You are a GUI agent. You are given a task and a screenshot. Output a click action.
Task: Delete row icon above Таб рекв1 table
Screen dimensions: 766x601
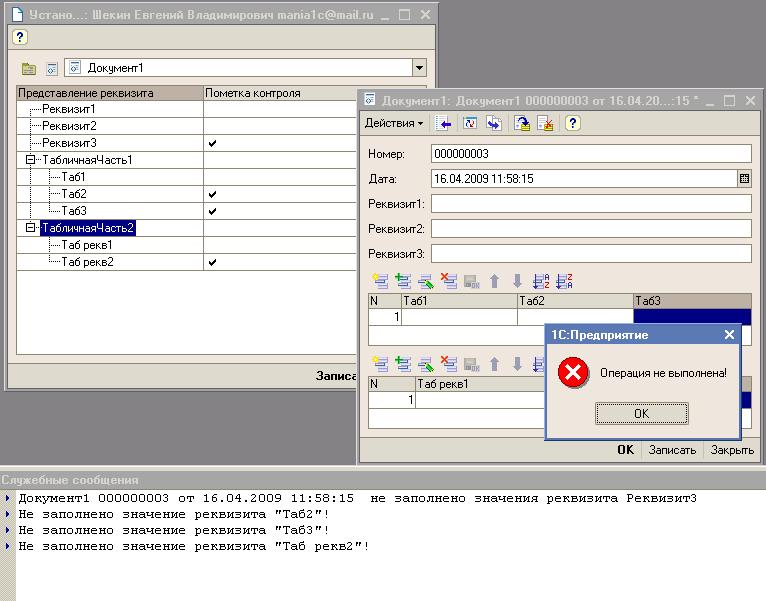448,364
